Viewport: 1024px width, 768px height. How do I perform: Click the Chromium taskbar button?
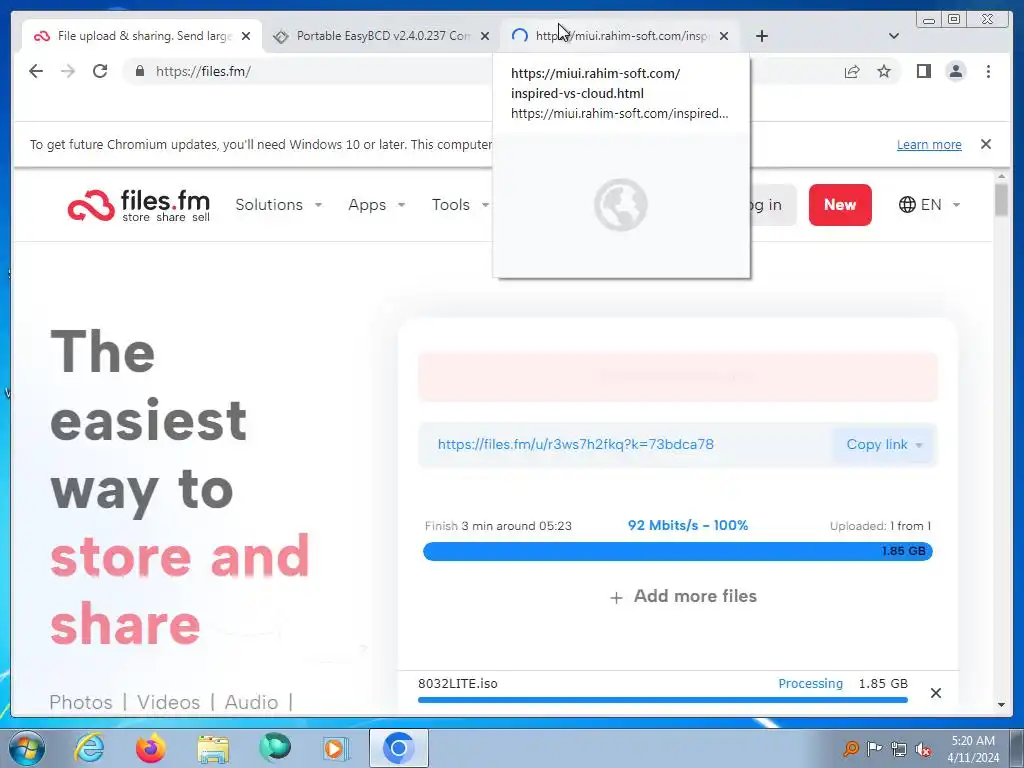point(398,748)
